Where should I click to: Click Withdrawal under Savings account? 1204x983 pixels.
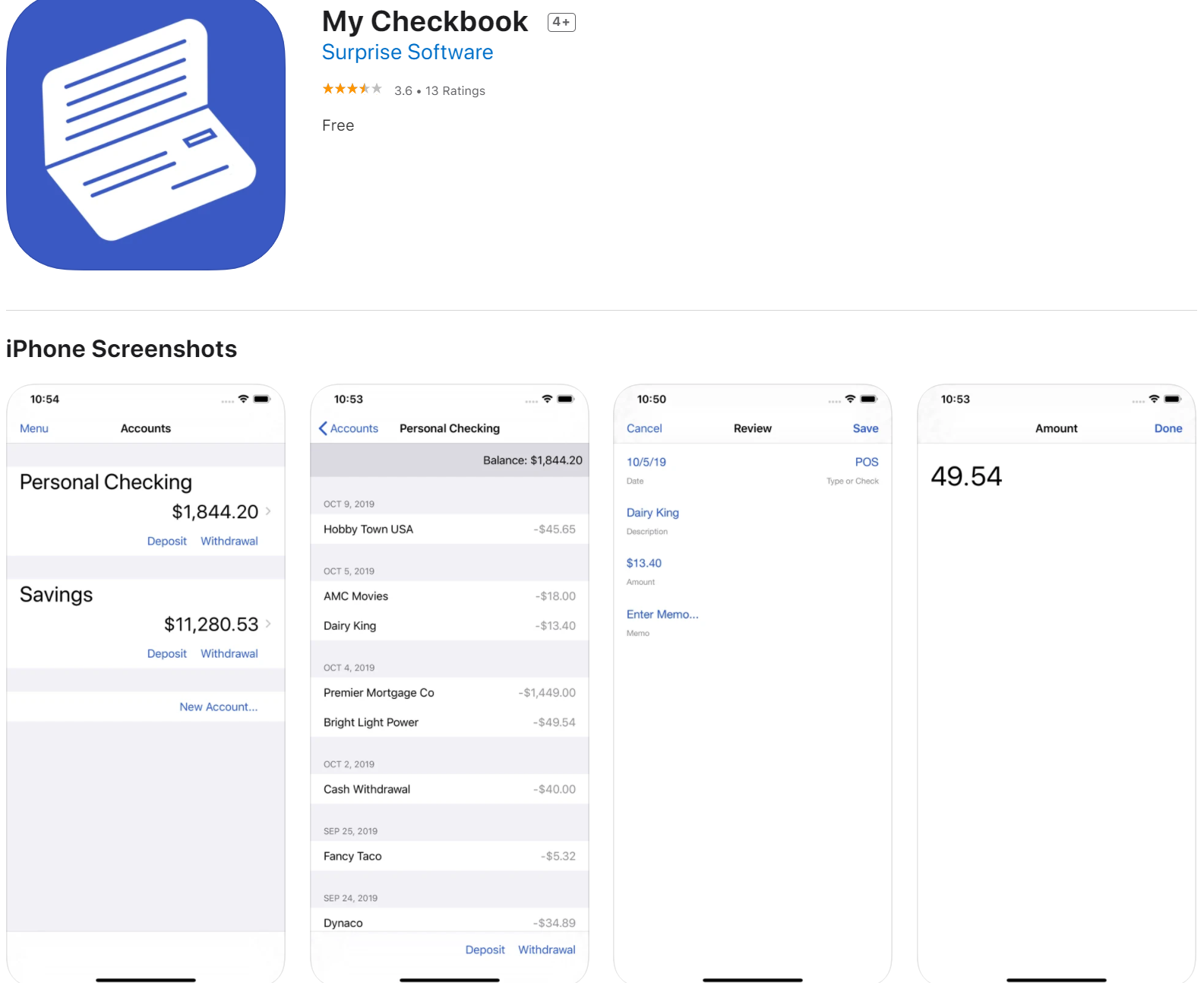click(x=229, y=653)
